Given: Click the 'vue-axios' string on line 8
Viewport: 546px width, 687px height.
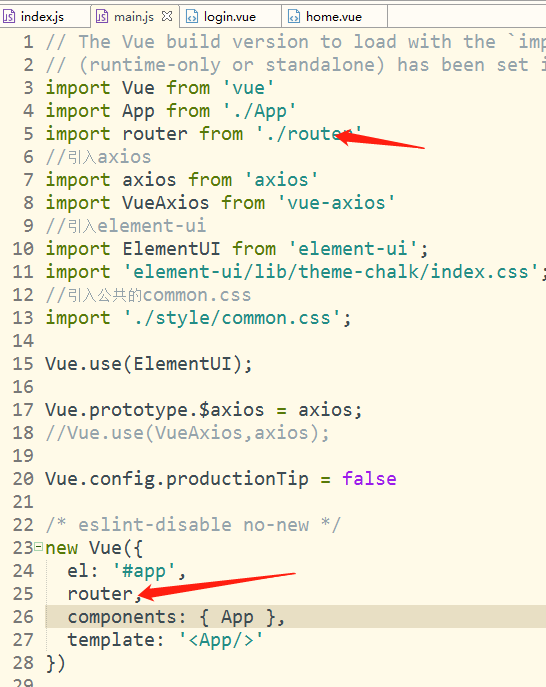Looking at the screenshot, I should click(x=337, y=203).
